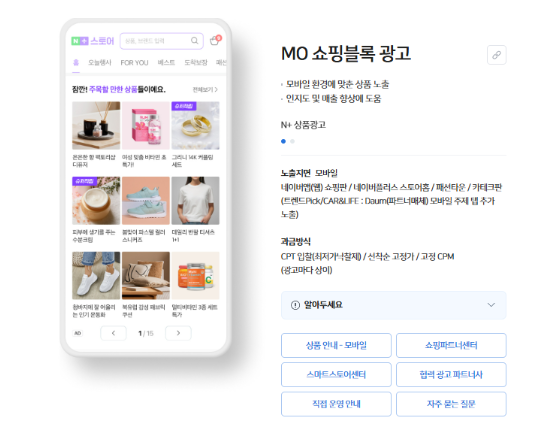This screenshot has height=425, width=559.
Task: Switch to the FOR YOU tab
Action: click(134, 63)
